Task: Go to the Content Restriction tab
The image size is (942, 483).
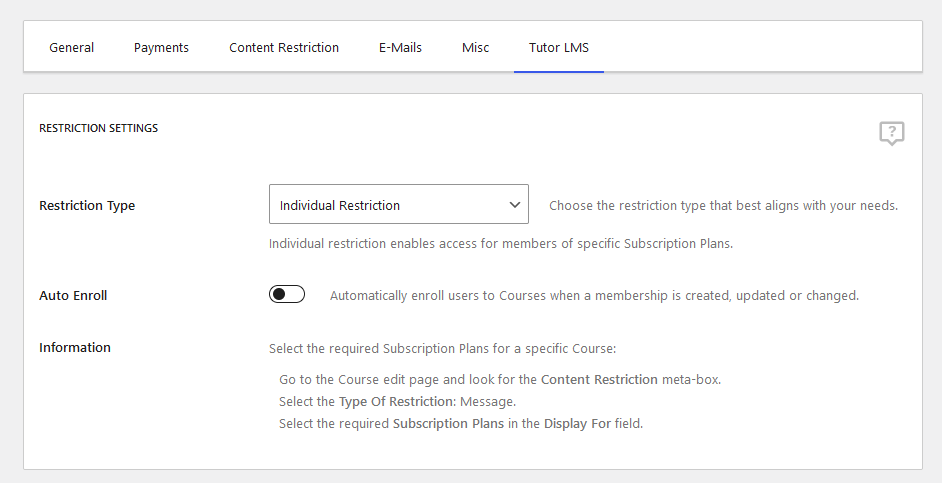Action: [x=284, y=47]
